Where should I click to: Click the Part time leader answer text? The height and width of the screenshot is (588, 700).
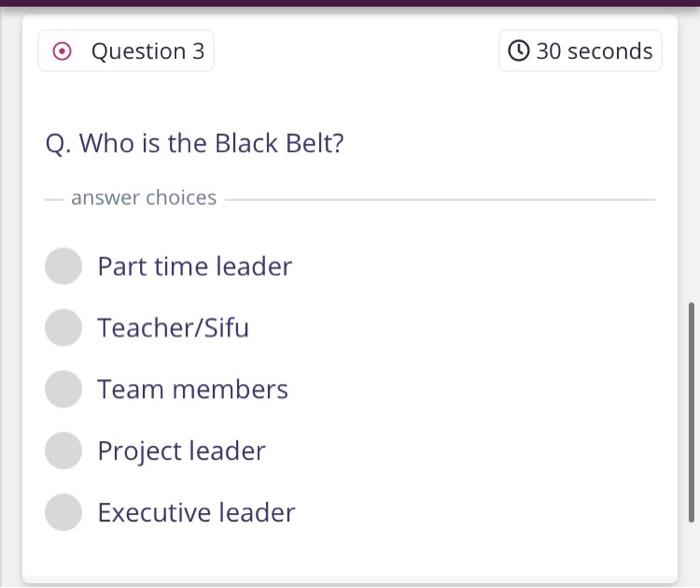[194, 266]
